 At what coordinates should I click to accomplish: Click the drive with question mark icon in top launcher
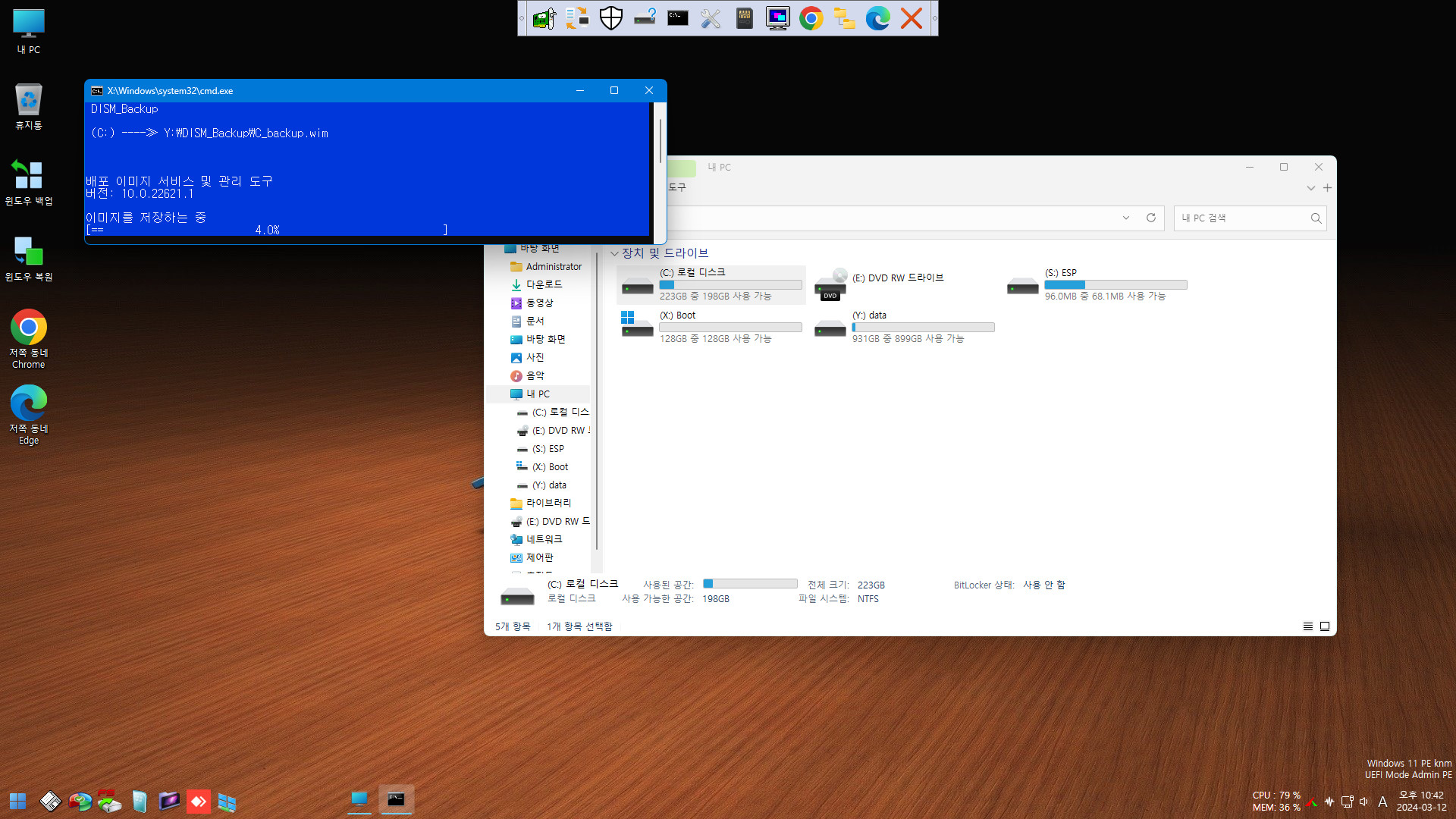(645, 18)
